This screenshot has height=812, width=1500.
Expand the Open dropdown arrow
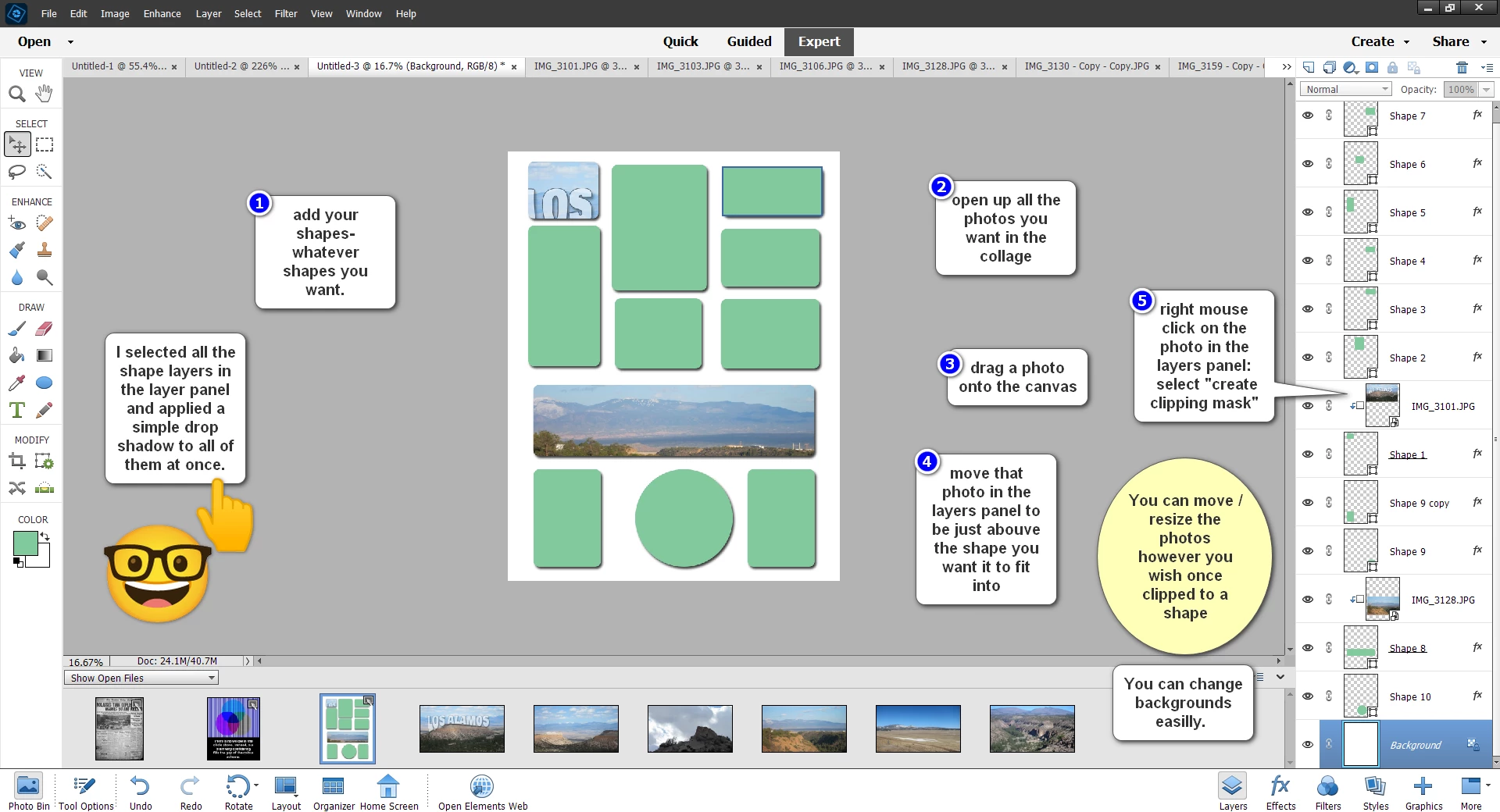(70, 42)
